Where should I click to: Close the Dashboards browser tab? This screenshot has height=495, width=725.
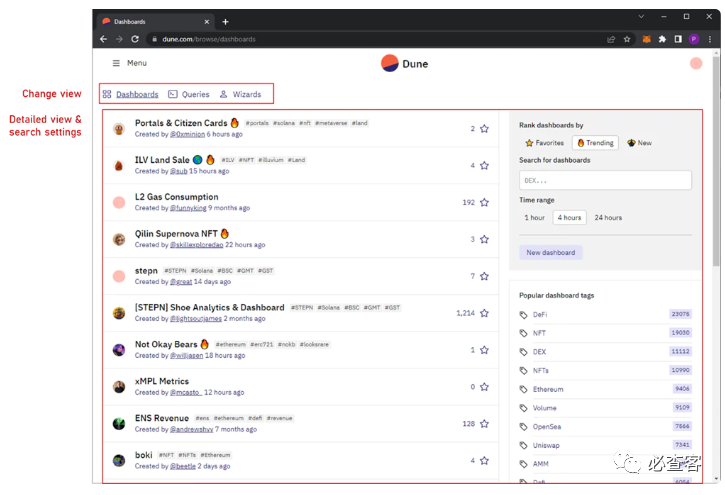pos(207,22)
